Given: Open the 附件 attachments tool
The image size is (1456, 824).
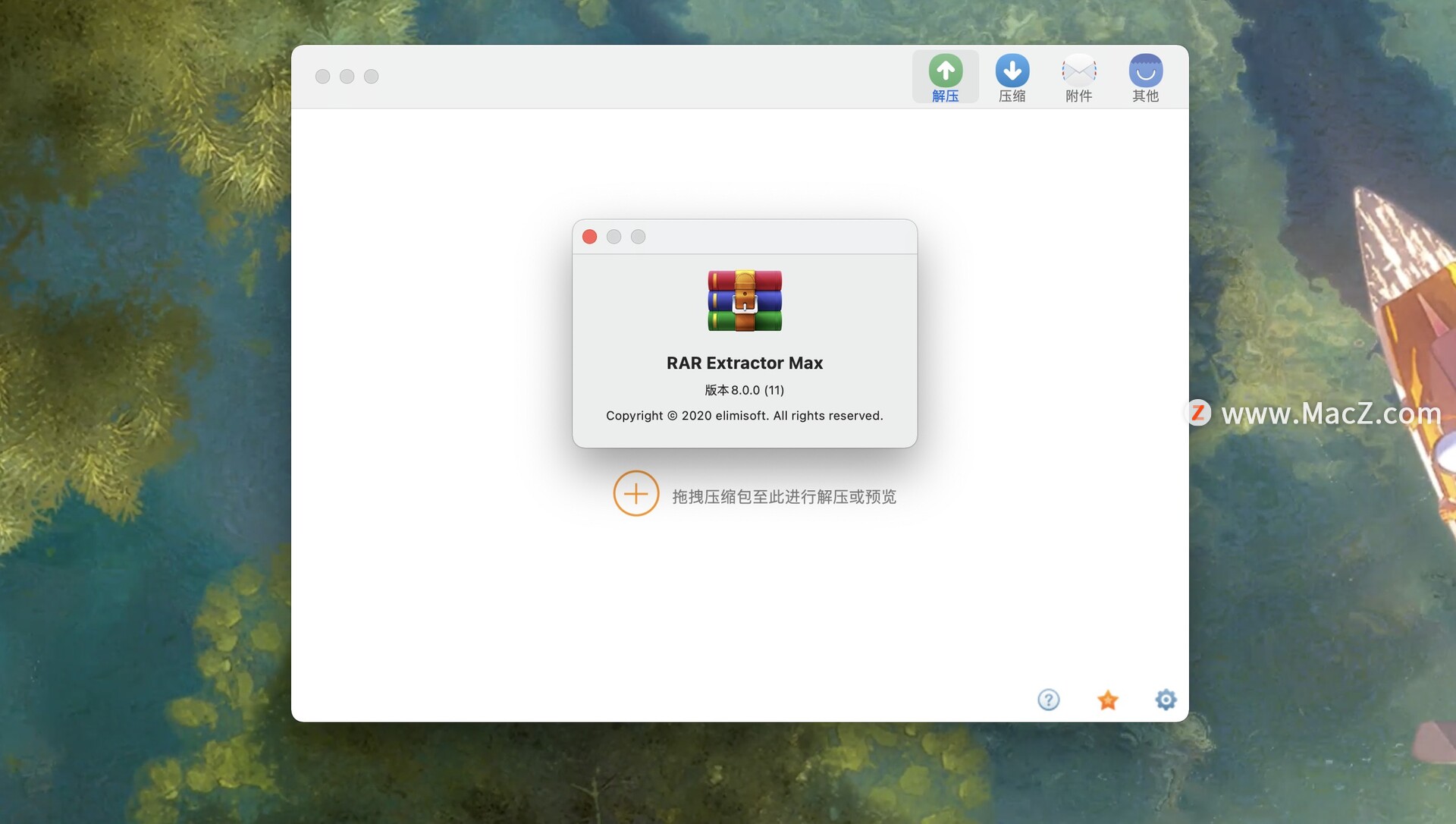Looking at the screenshot, I should (1078, 76).
